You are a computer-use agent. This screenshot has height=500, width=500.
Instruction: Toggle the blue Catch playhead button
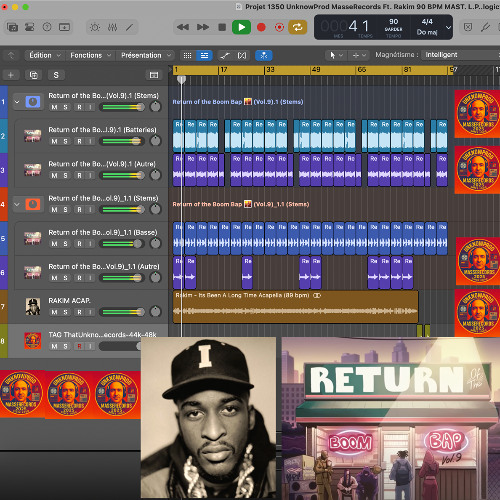click(x=264, y=56)
